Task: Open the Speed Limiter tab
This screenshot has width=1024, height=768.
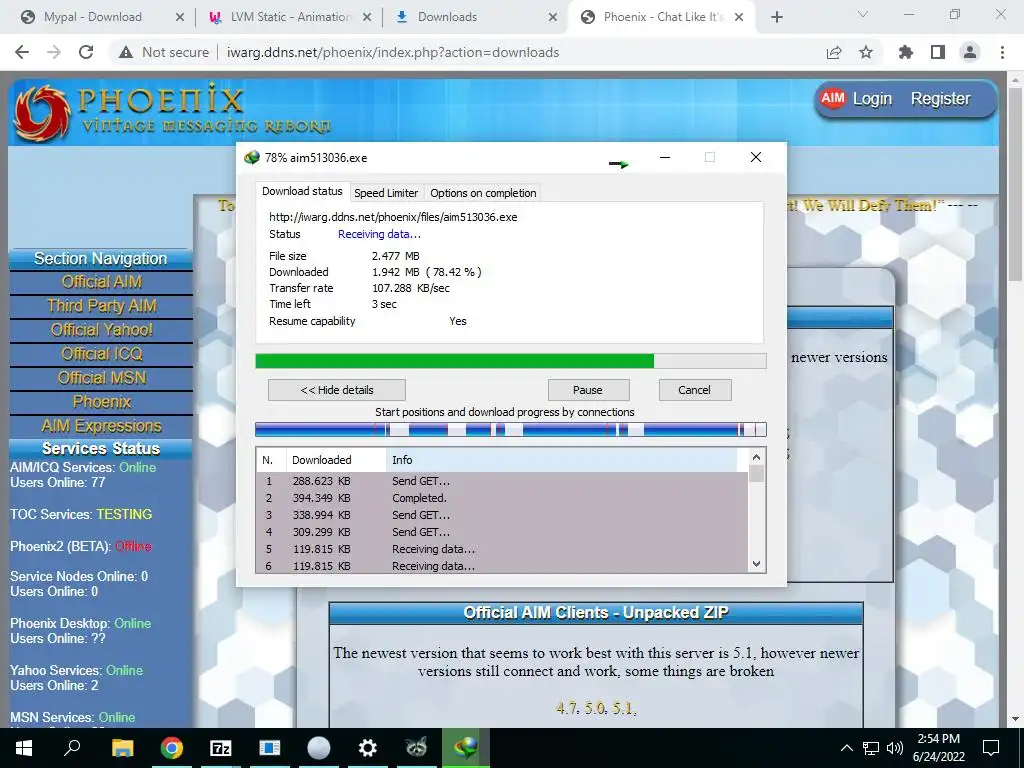Action: 386,193
